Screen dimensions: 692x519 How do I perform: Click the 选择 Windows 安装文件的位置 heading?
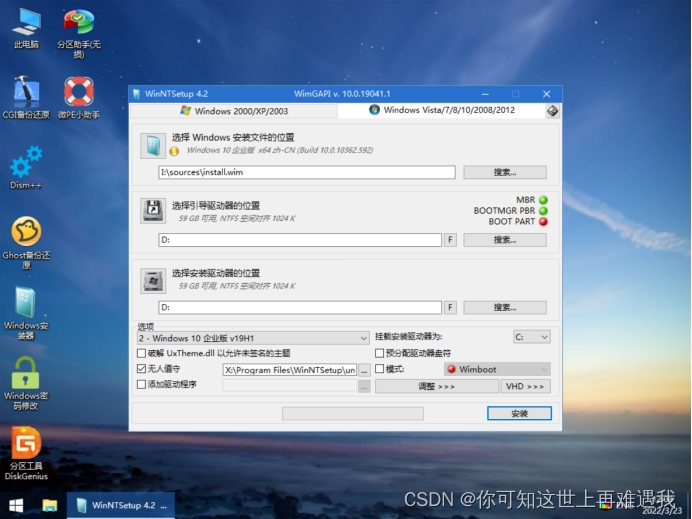(x=233, y=137)
